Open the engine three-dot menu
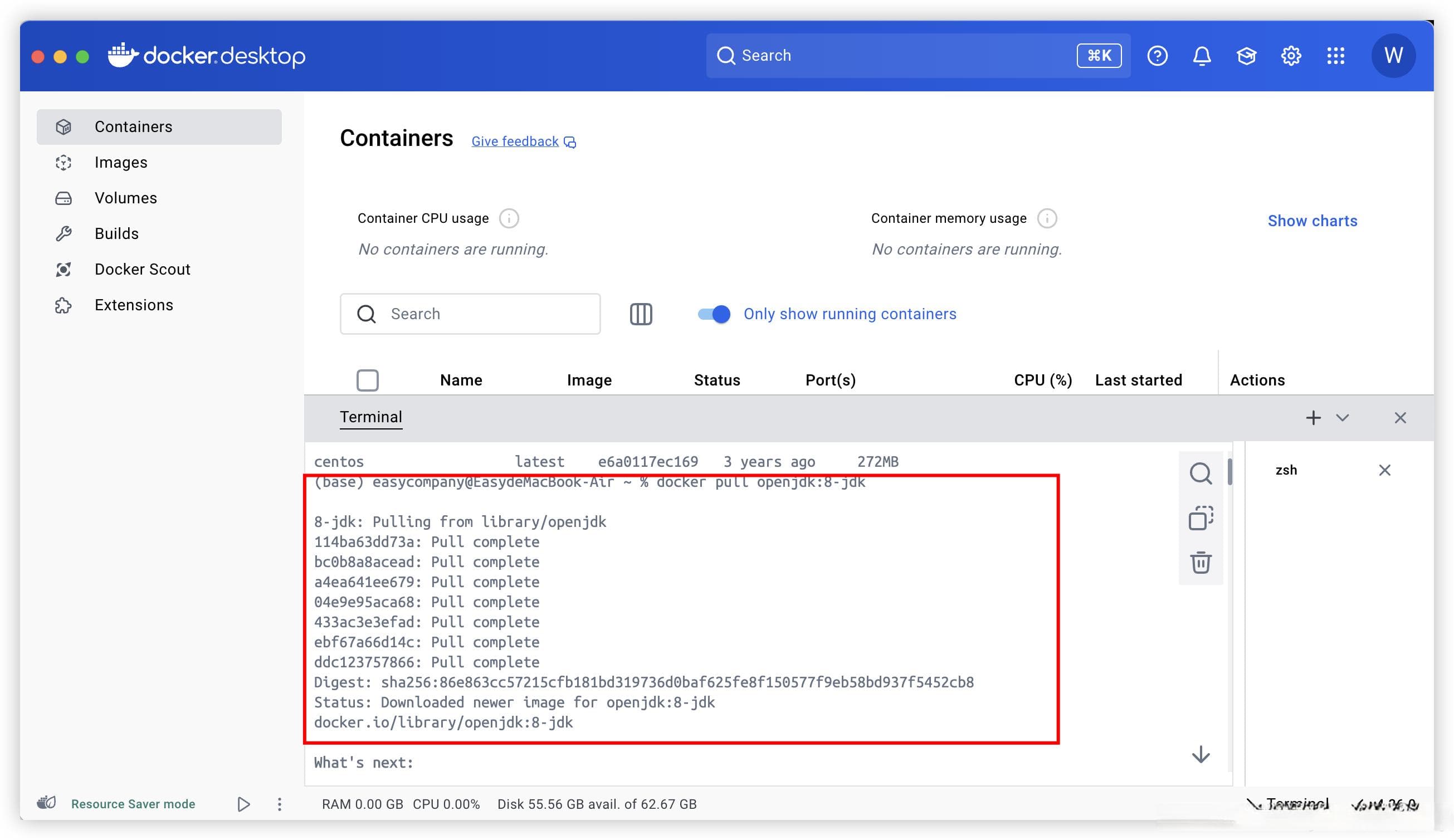Image resolution: width=1454 pixels, height=840 pixels. (x=279, y=804)
